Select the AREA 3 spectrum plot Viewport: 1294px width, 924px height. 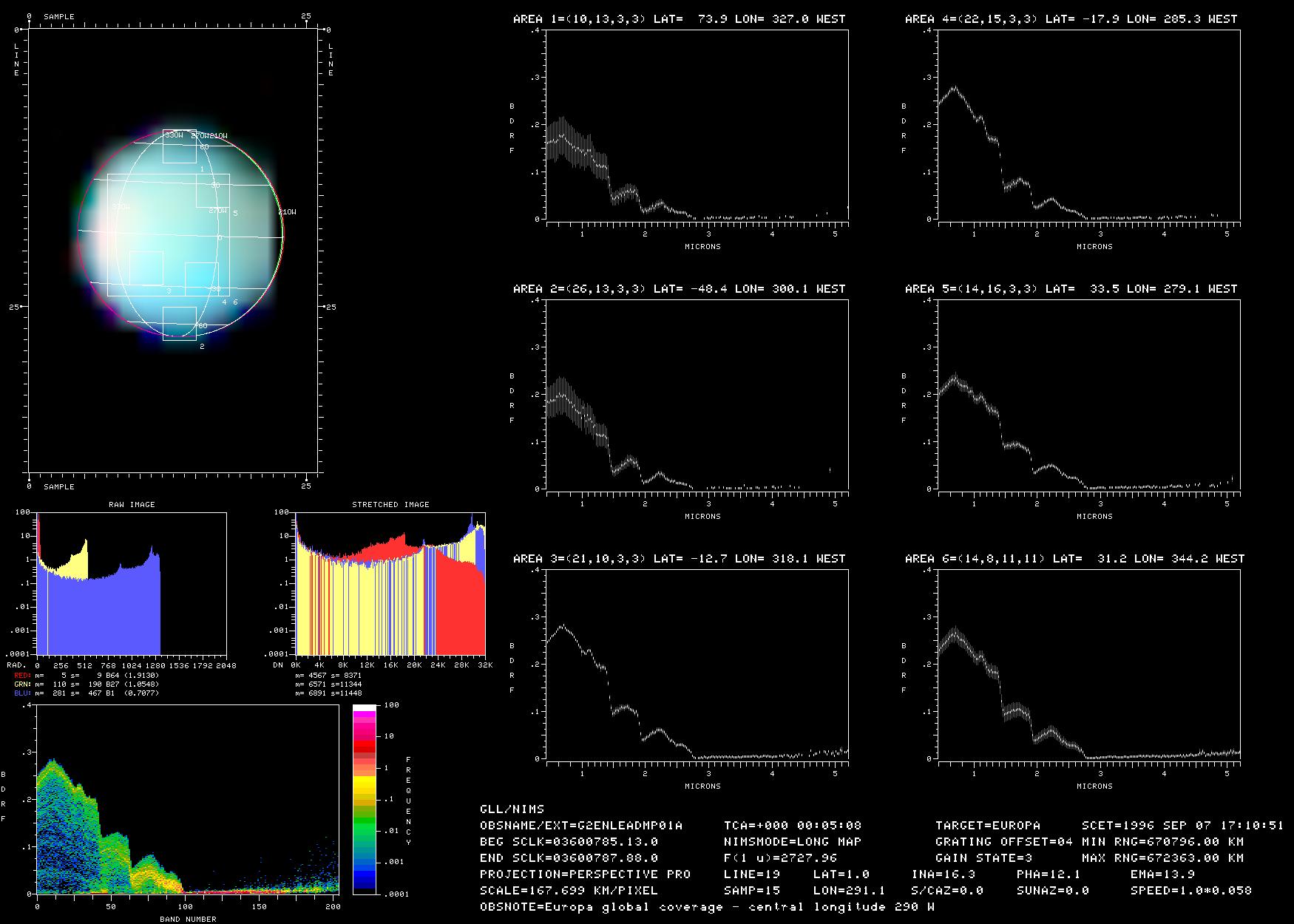pyautogui.click(x=697, y=665)
